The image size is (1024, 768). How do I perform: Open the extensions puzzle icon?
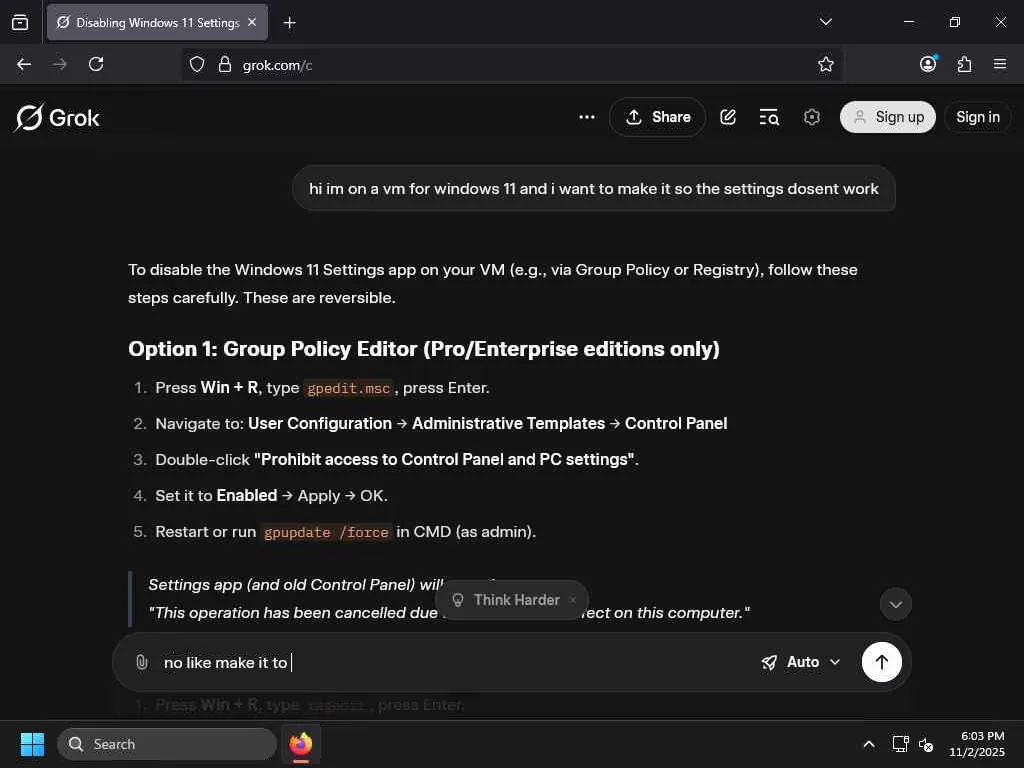click(x=964, y=64)
